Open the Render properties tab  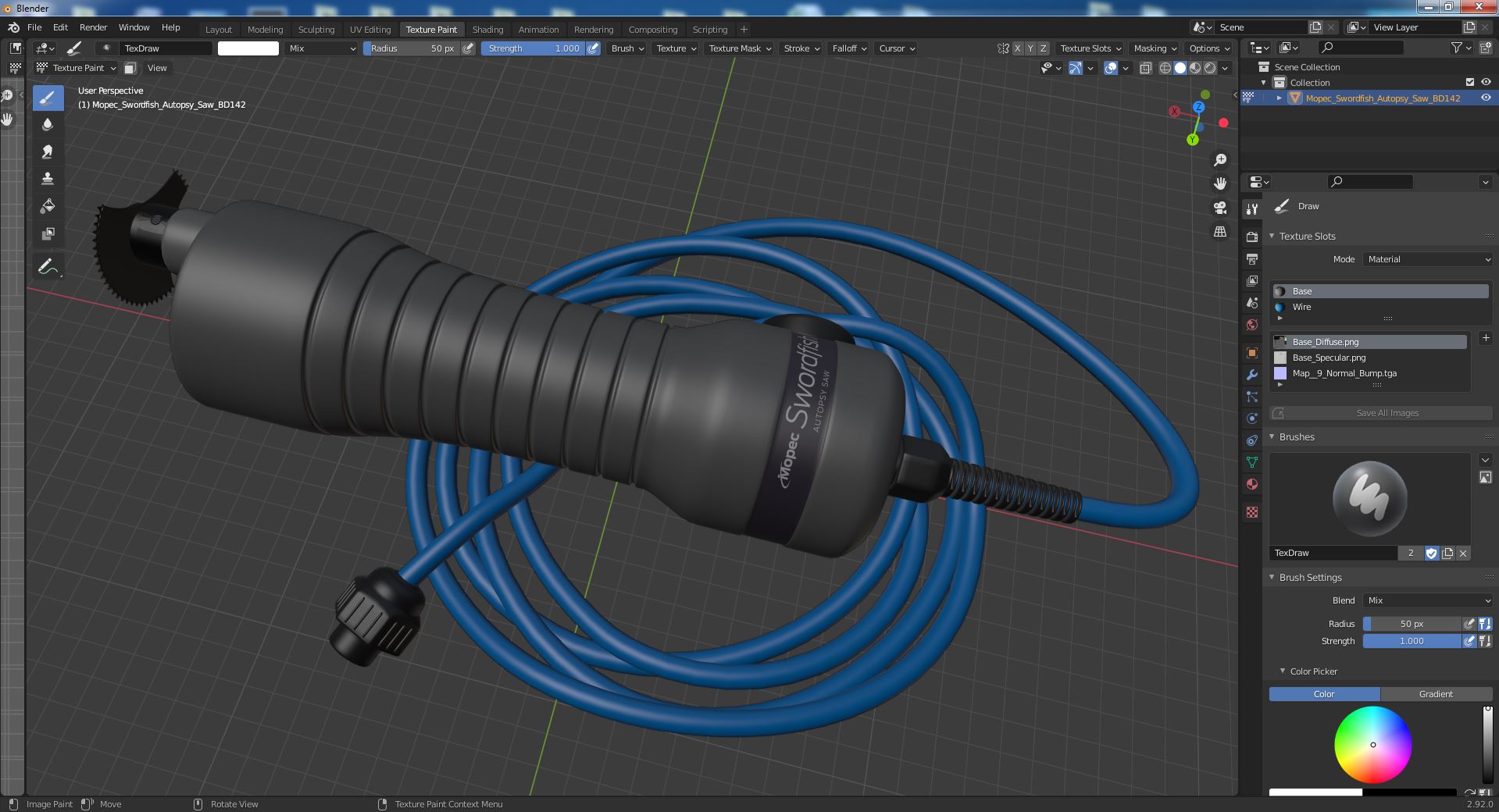click(x=1252, y=237)
